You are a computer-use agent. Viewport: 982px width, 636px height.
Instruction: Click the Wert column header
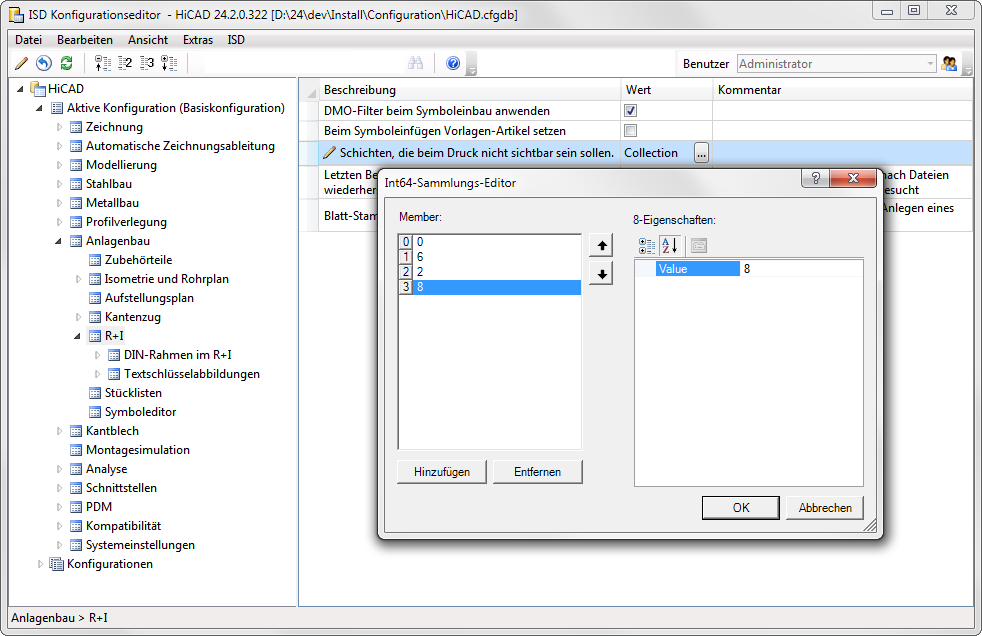[x=666, y=90]
